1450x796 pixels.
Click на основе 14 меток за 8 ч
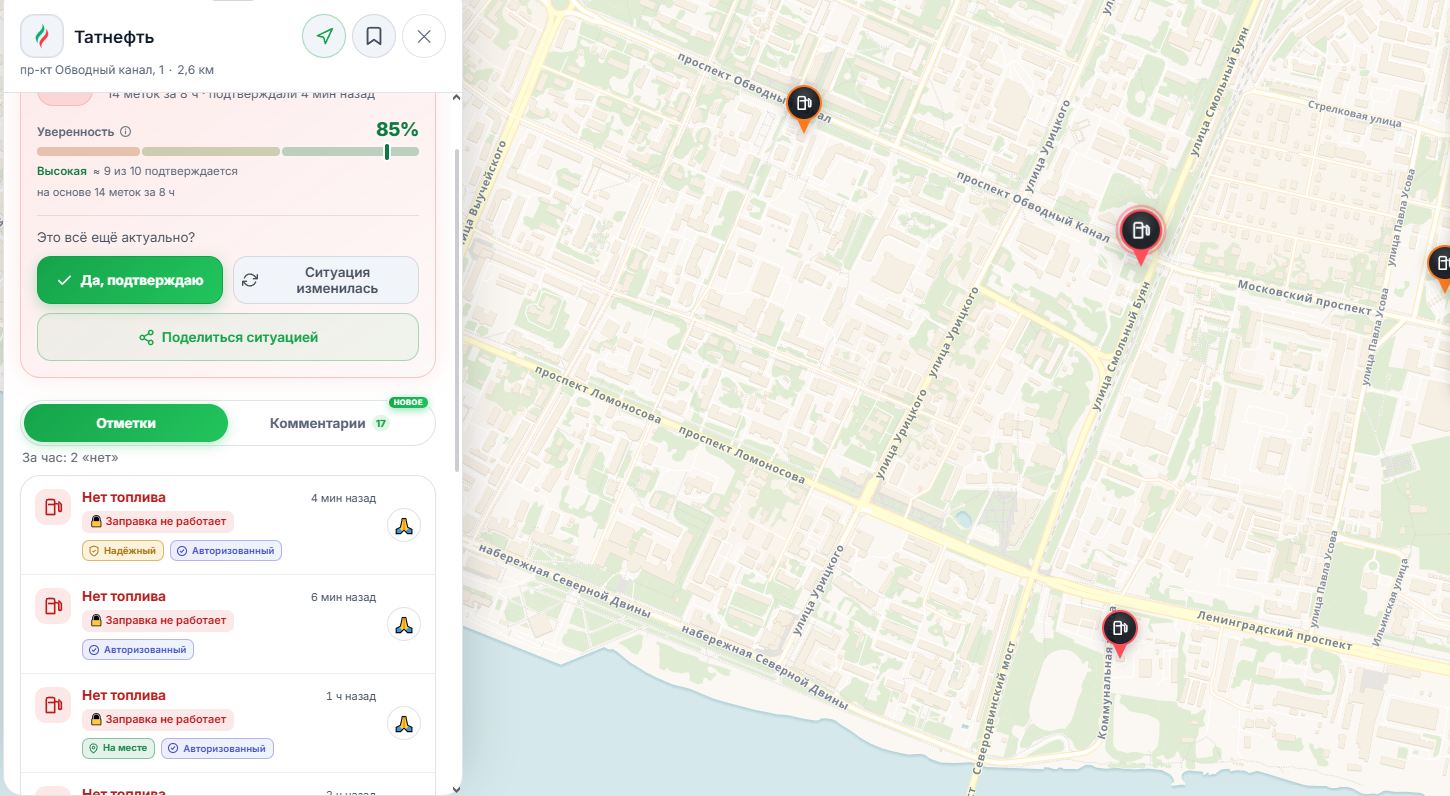106,192
